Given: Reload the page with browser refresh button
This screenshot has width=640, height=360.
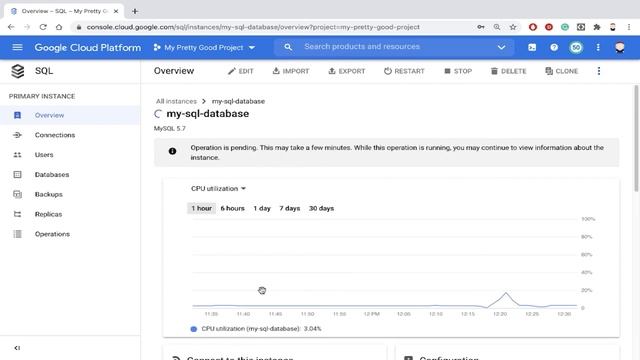Looking at the screenshot, I should [43, 27].
